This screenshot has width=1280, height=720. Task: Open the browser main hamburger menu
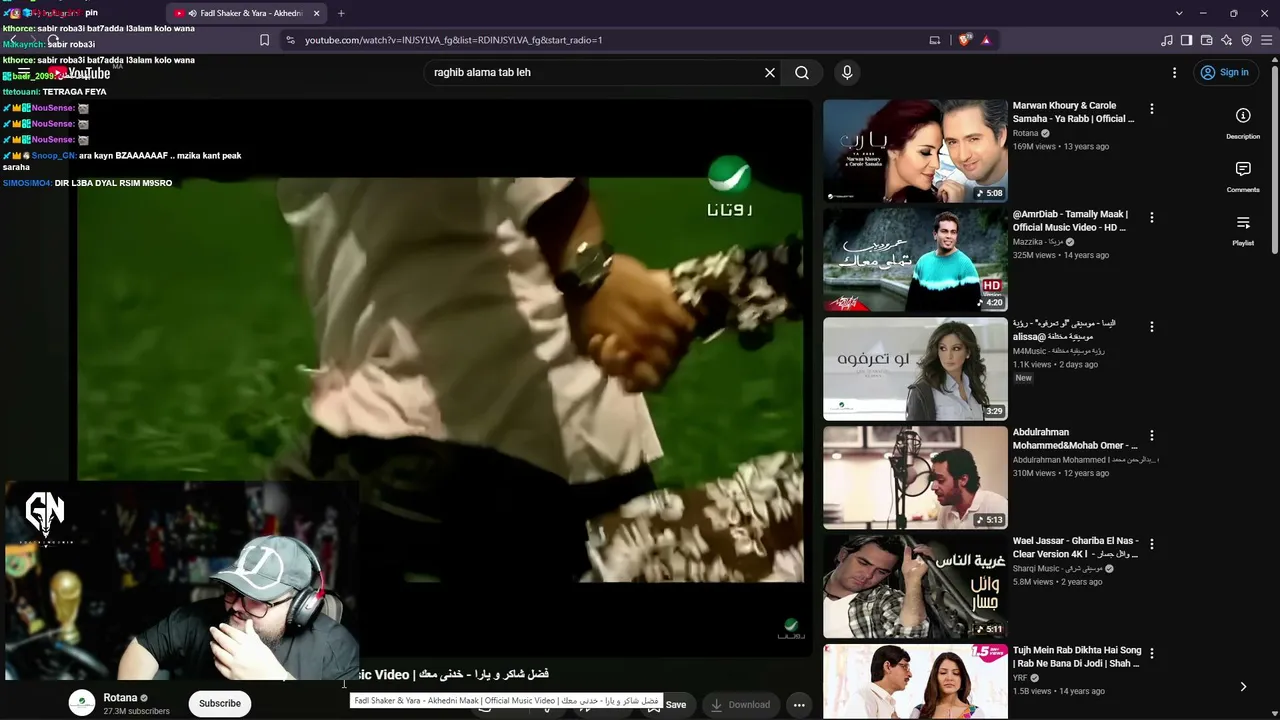point(1268,40)
